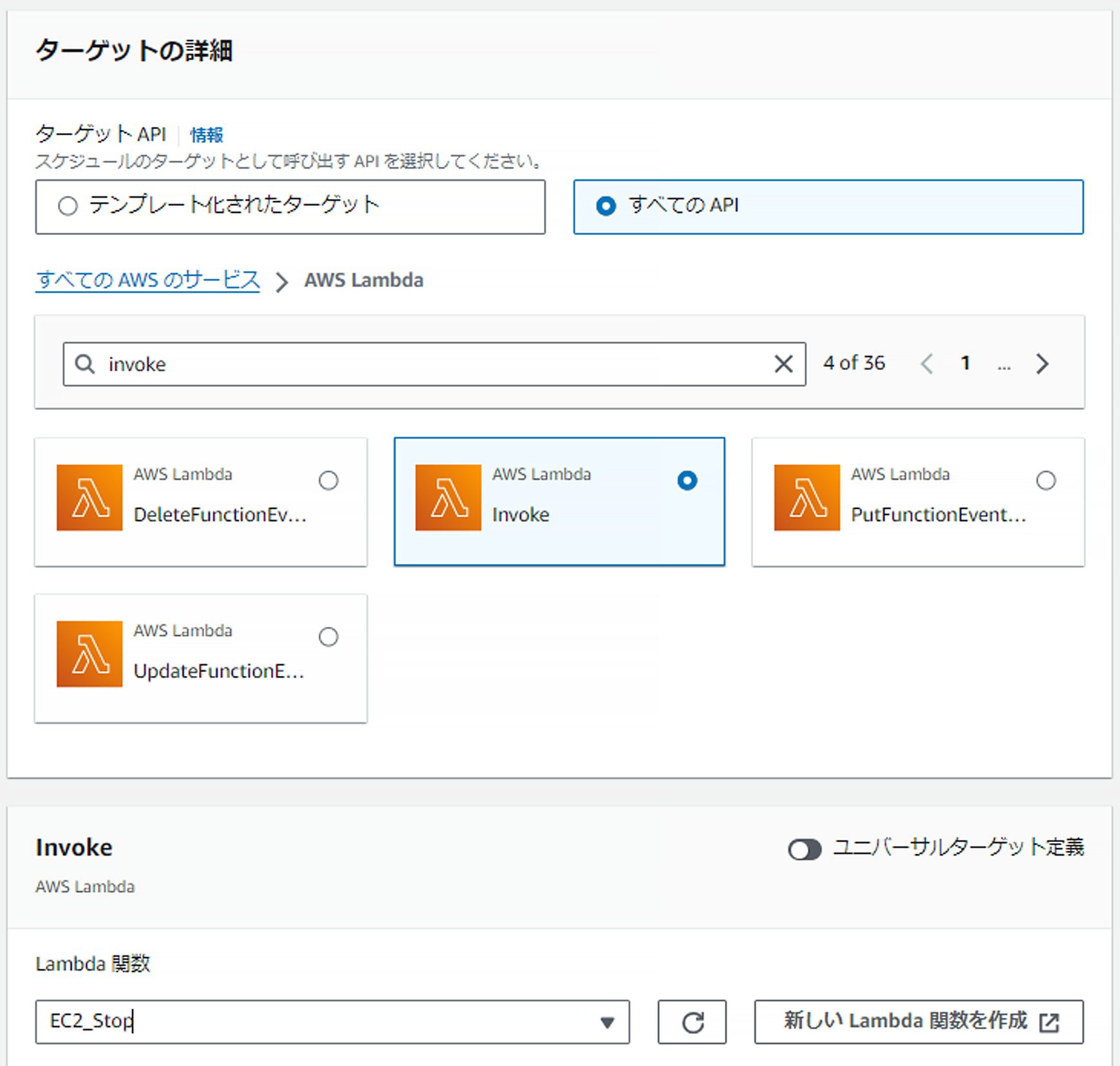The width and height of the screenshot is (1120, 1066).
Task: Click the PutFunctionEvent... Lambda icon
Action: click(807, 498)
